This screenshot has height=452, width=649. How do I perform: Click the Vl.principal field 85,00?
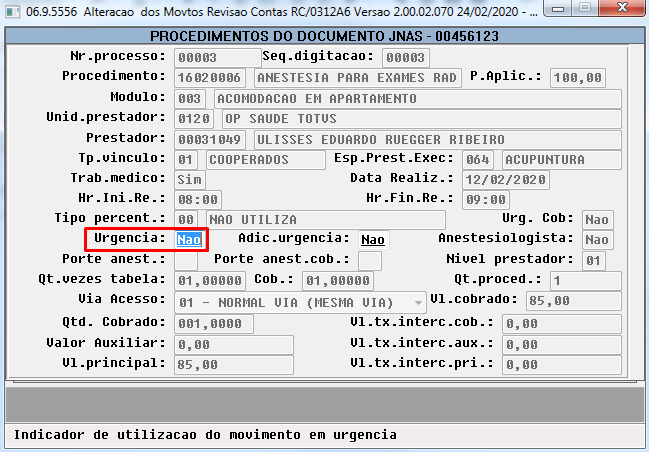pos(234,365)
